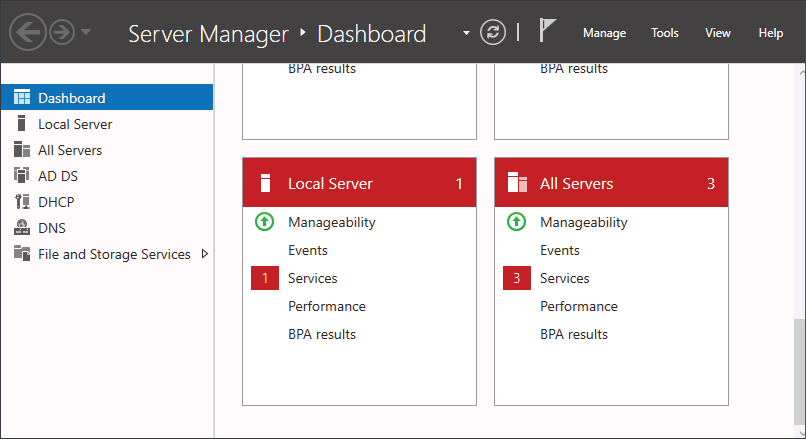Click the count 3 in All Servers header
The width and height of the screenshot is (806, 439).
click(711, 184)
